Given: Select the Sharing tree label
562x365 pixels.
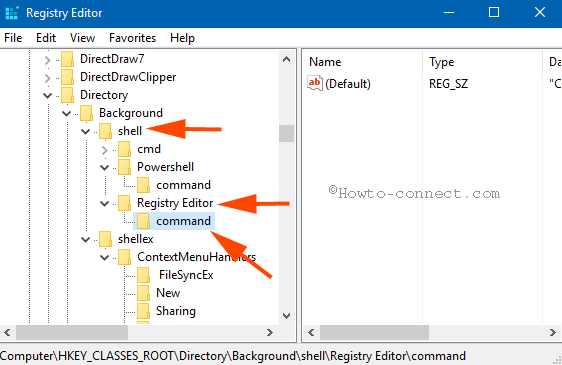Looking at the screenshot, I should pos(176,311).
